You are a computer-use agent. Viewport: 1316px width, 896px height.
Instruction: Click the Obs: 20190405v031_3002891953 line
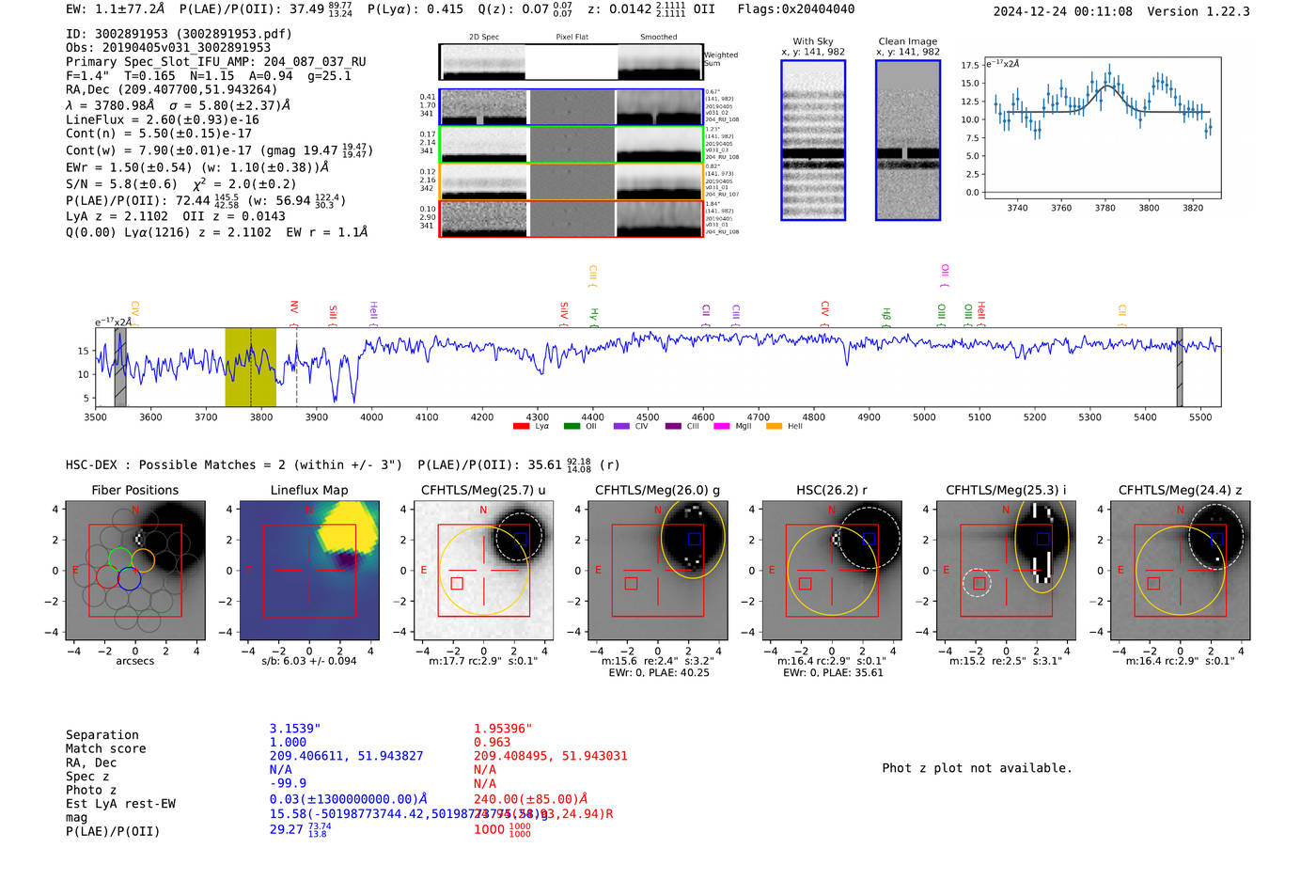coord(168,47)
